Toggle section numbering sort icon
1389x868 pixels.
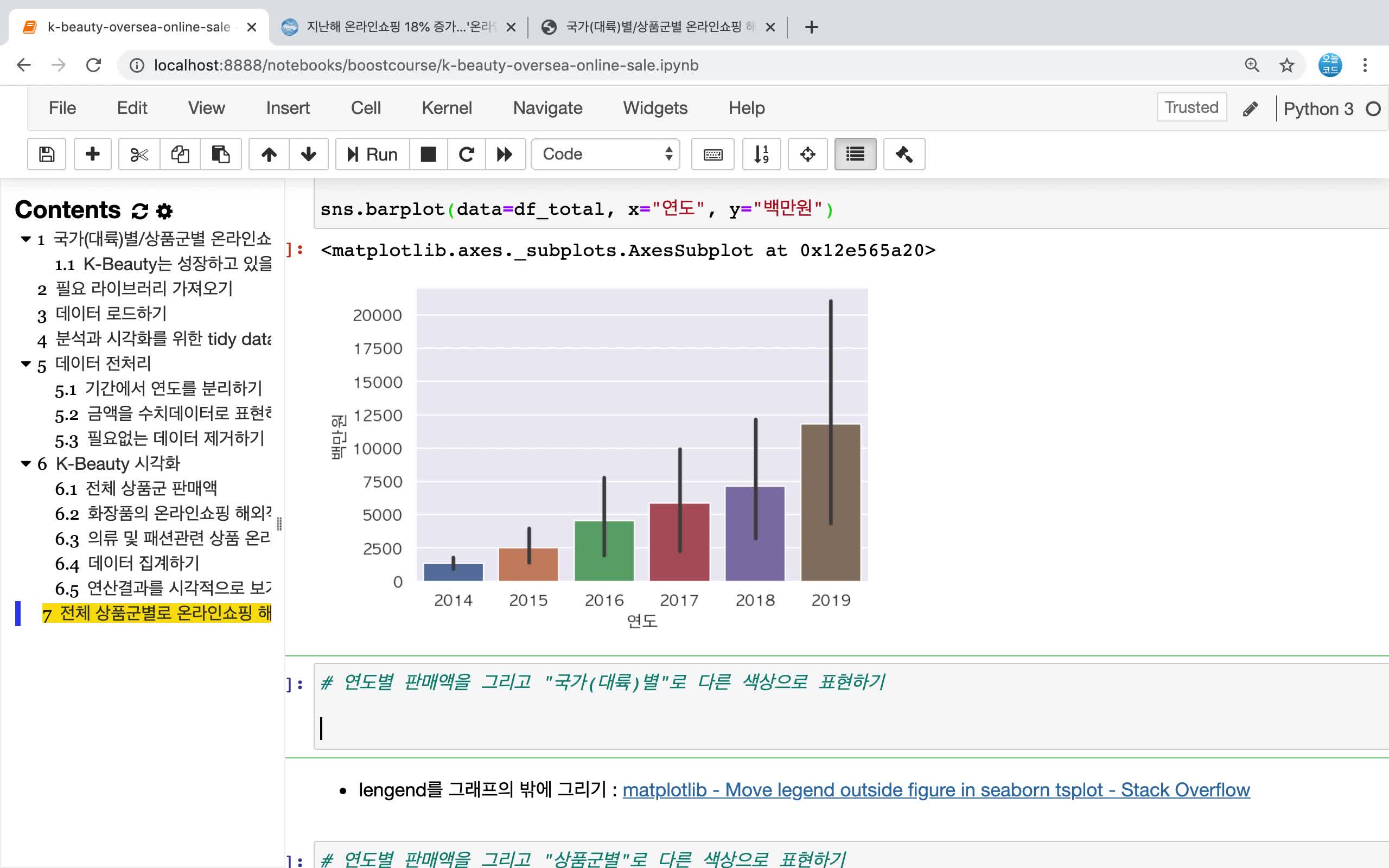(x=761, y=154)
